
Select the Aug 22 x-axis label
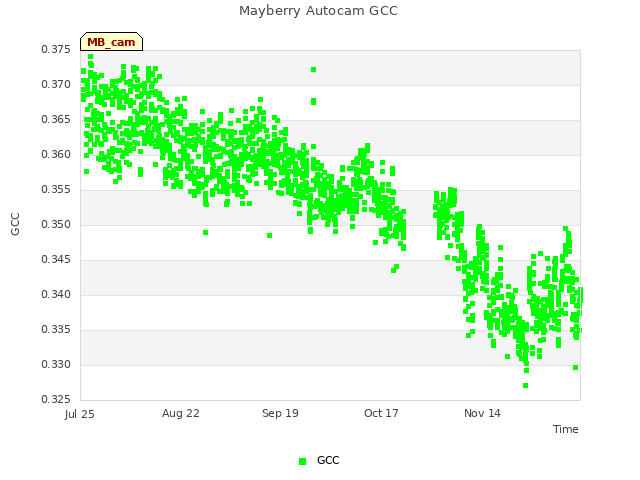click(x=181, y=413)
